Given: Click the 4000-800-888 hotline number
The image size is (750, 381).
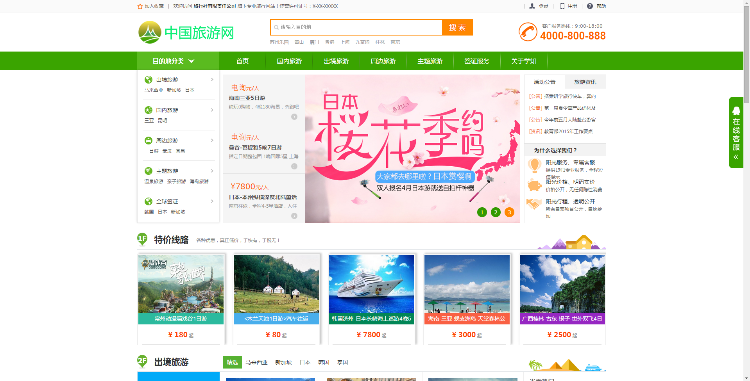Looking at the screenshot, I should pos(573,36).
